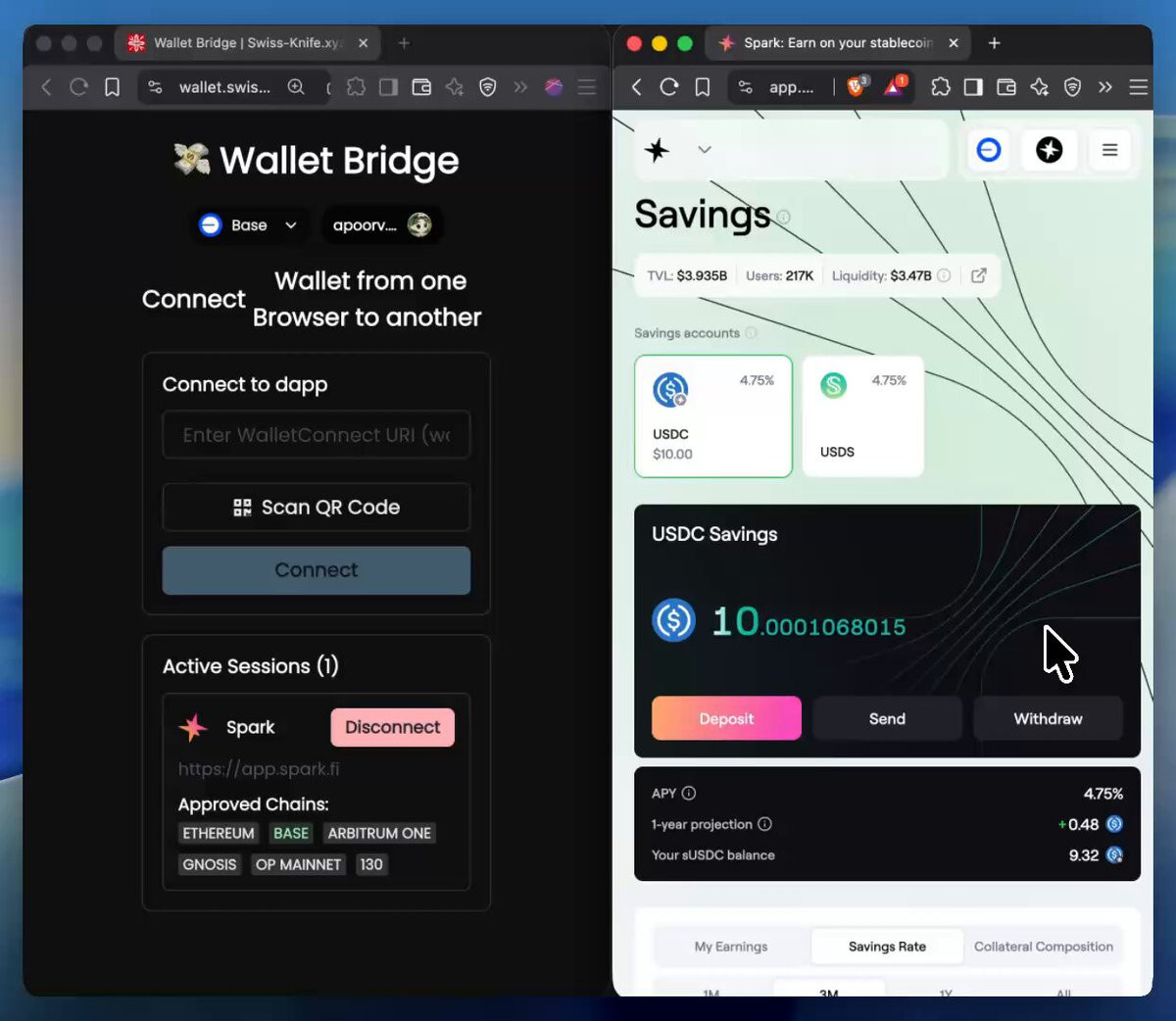Image resolution: width=1176 pixels, height=1021 pixels.
Task: Open a new tab in Wallet Bridge browser
Action: click(404, 43)
